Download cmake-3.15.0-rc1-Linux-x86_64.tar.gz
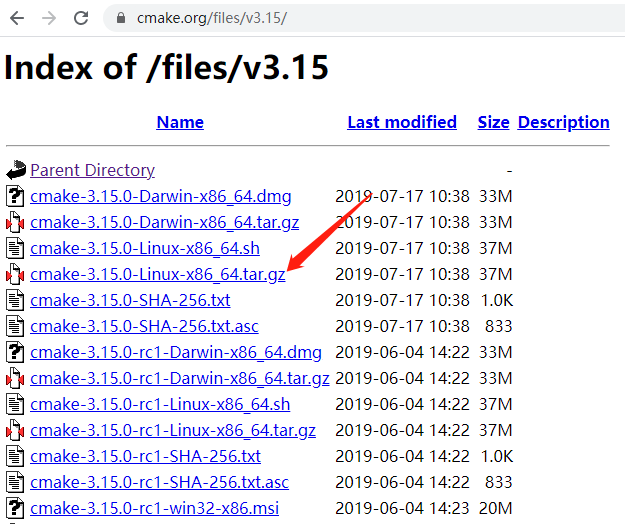625x524 pixels. click(x=173, y=430)
